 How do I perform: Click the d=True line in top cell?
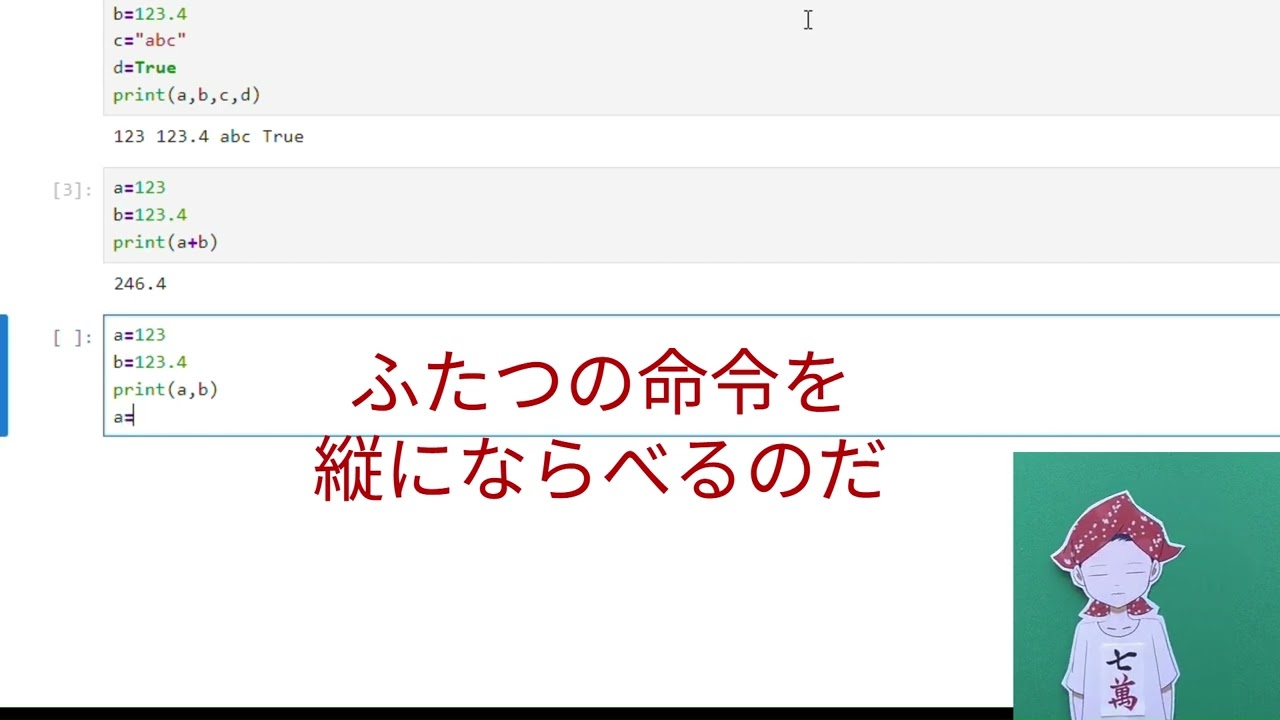tap(145, 68)
